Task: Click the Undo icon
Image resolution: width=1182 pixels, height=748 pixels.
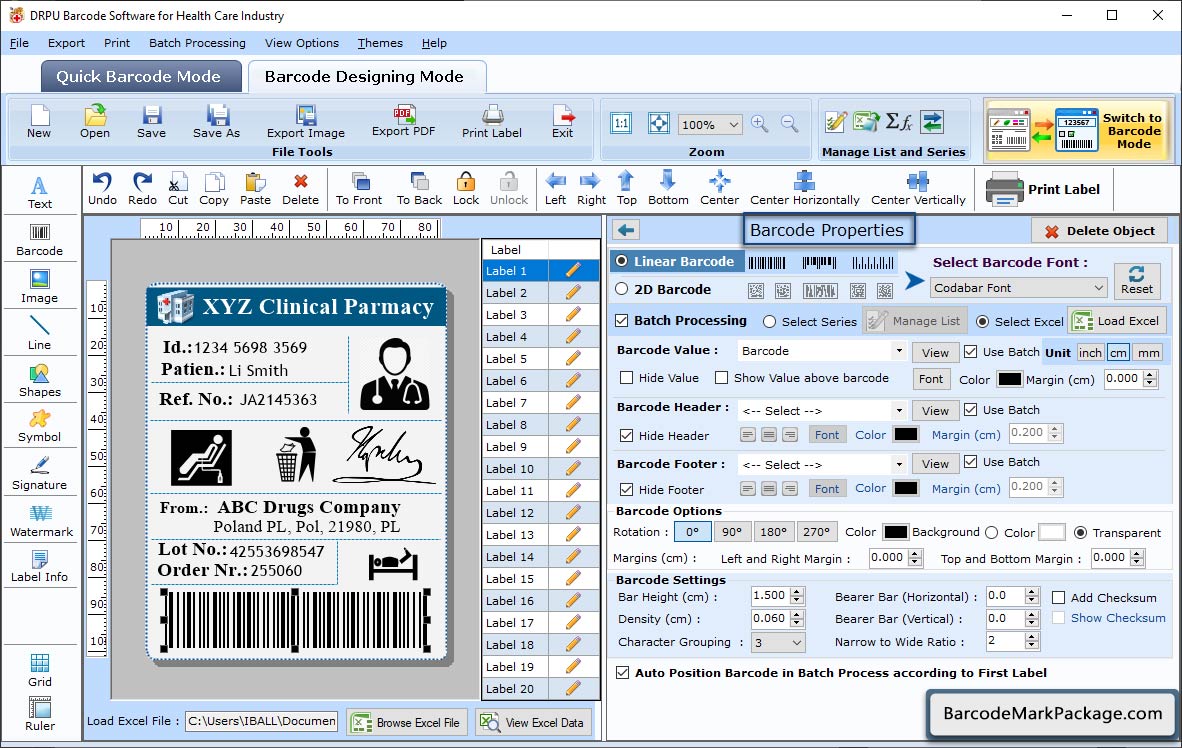Action: point(102,189)
